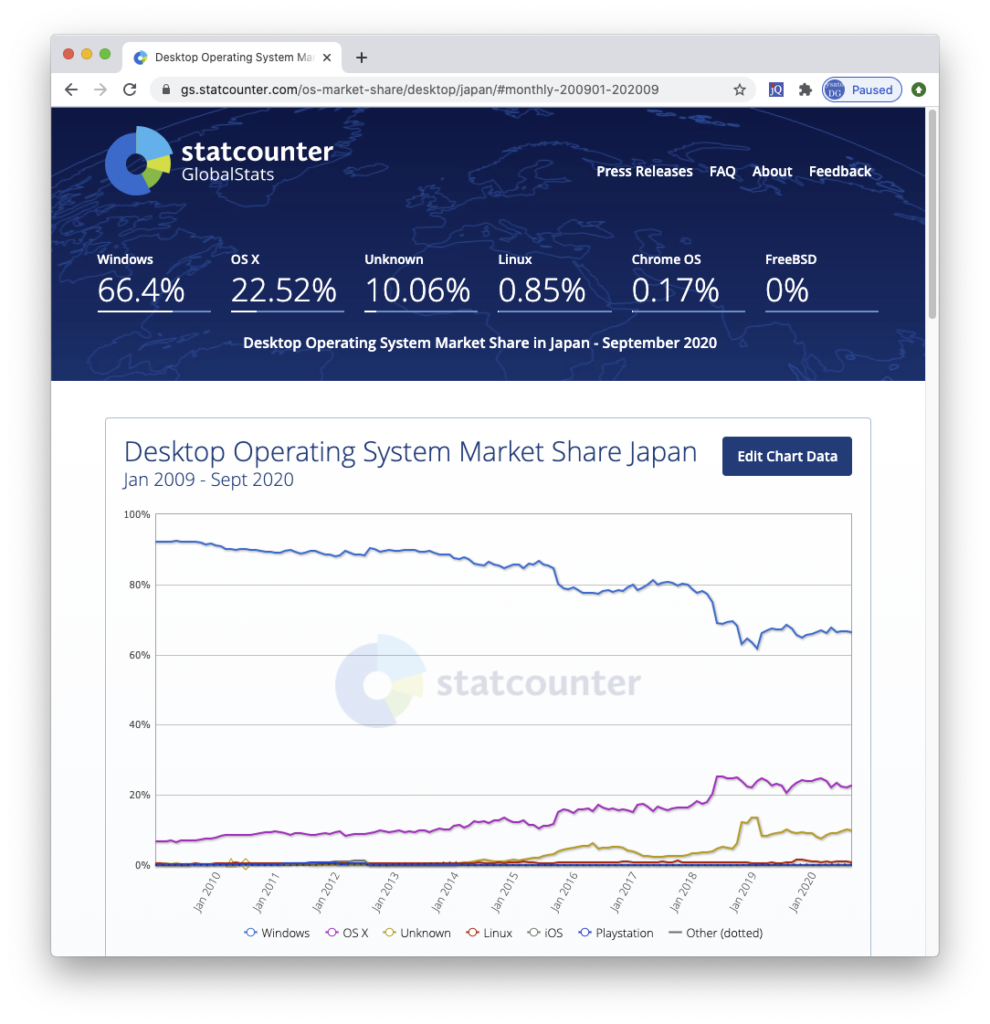The width and height of the screenshot is (990, 1024).
Task: Bookmark page with the star icon
Action: click(740, 90)
